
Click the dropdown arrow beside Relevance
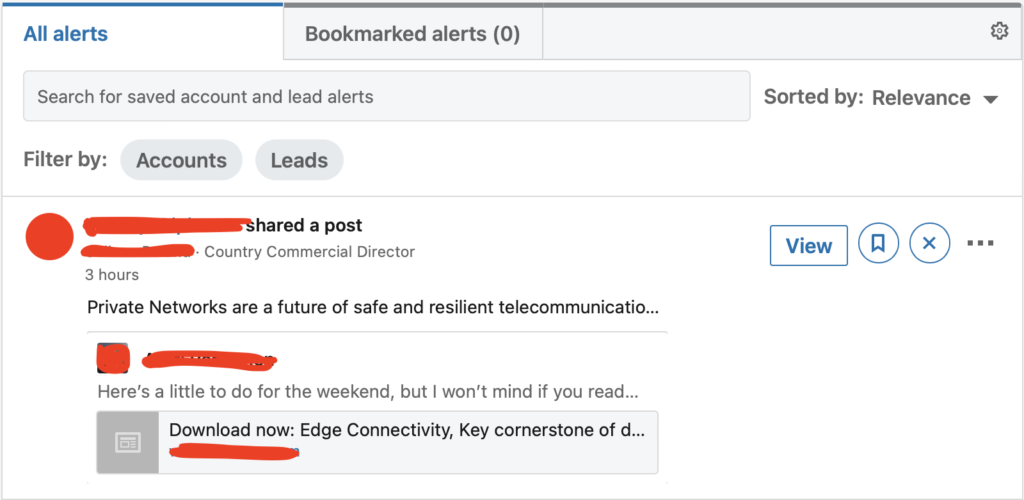(x=990, y=99)
